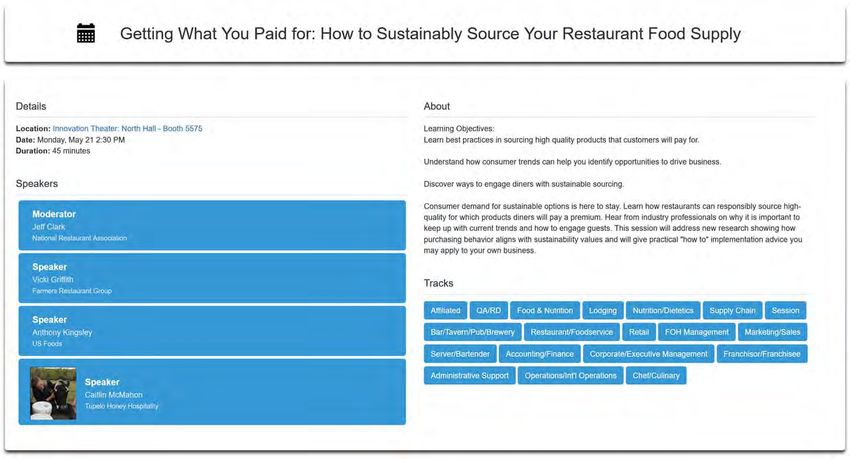Viewport: 850px width, 459px height.
Task: Click the calendar icon beside the session title
Action: (86, 33)
